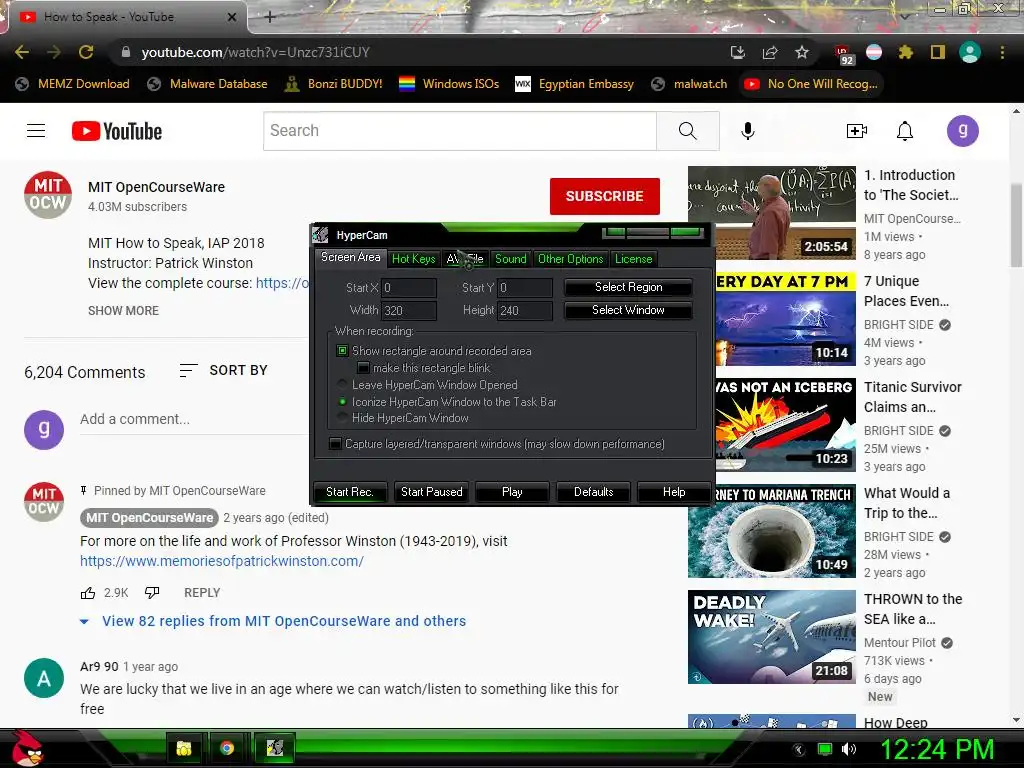Click HyperCam Help button
1024x768 pixels.
(674, 492)
